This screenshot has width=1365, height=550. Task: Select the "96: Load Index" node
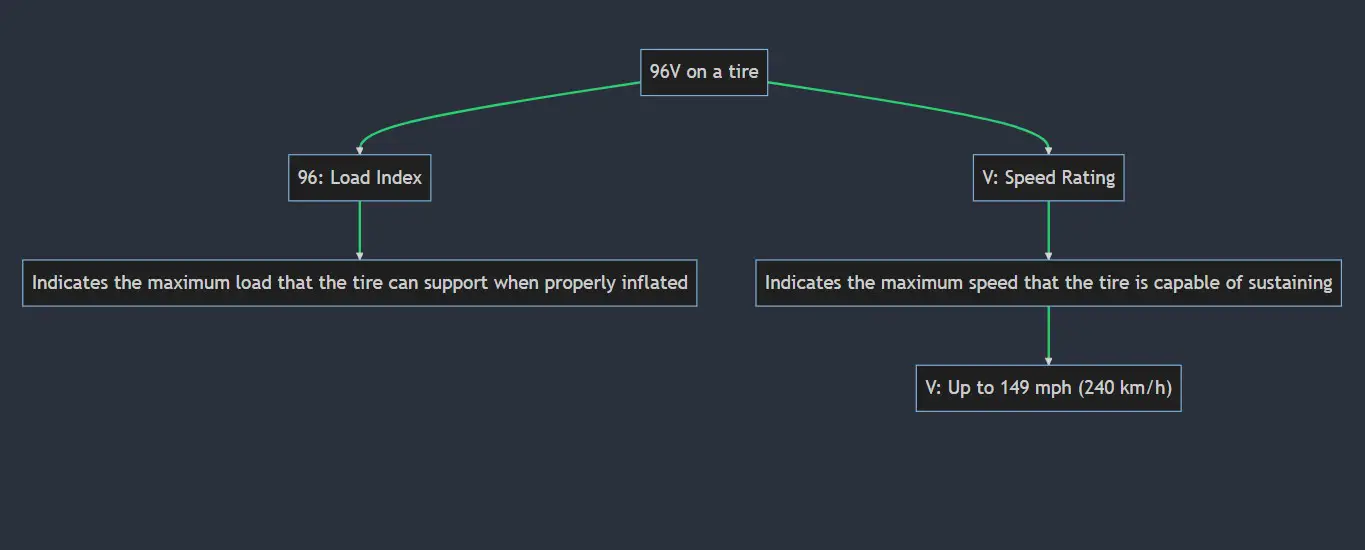click(360, 178)
